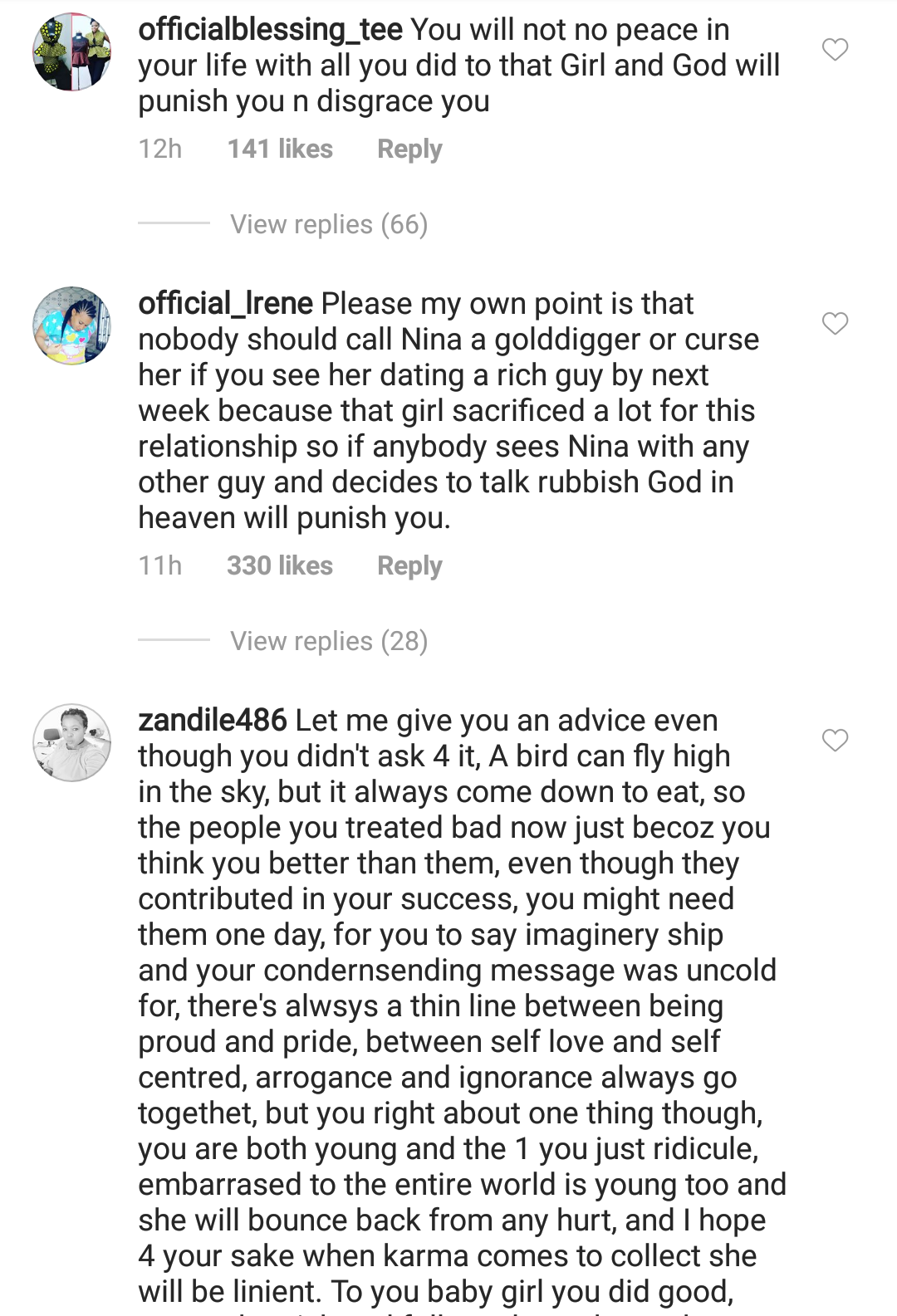The width and height of the screenshot is (897, 1316).
Task: Like officialblessing_tee's comment with the heart
Action: pyautogui.click(x=835, y=50)
